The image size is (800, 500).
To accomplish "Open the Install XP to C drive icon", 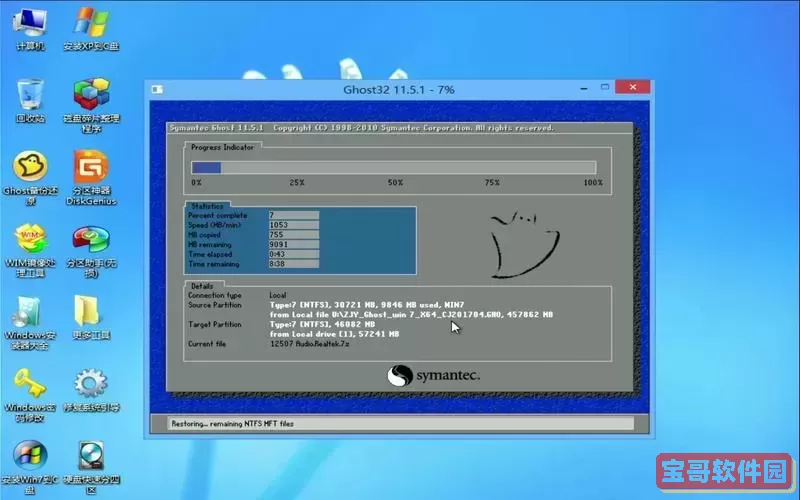I will point(91,22).
